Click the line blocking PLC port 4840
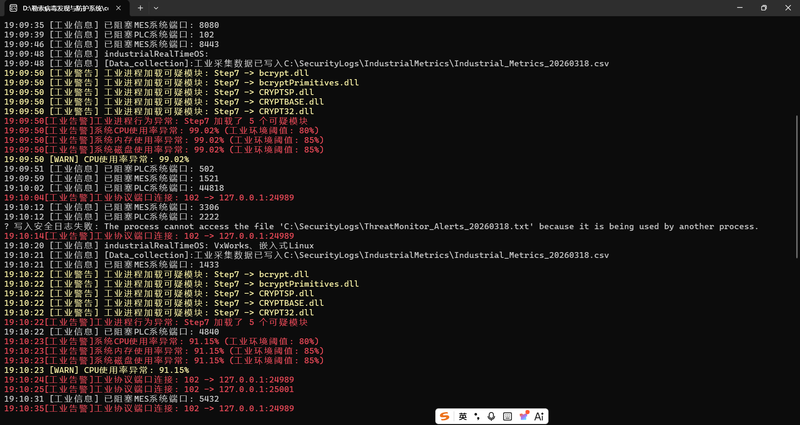The height and width of the screenshot is (425, 800). tap(112, 332)
